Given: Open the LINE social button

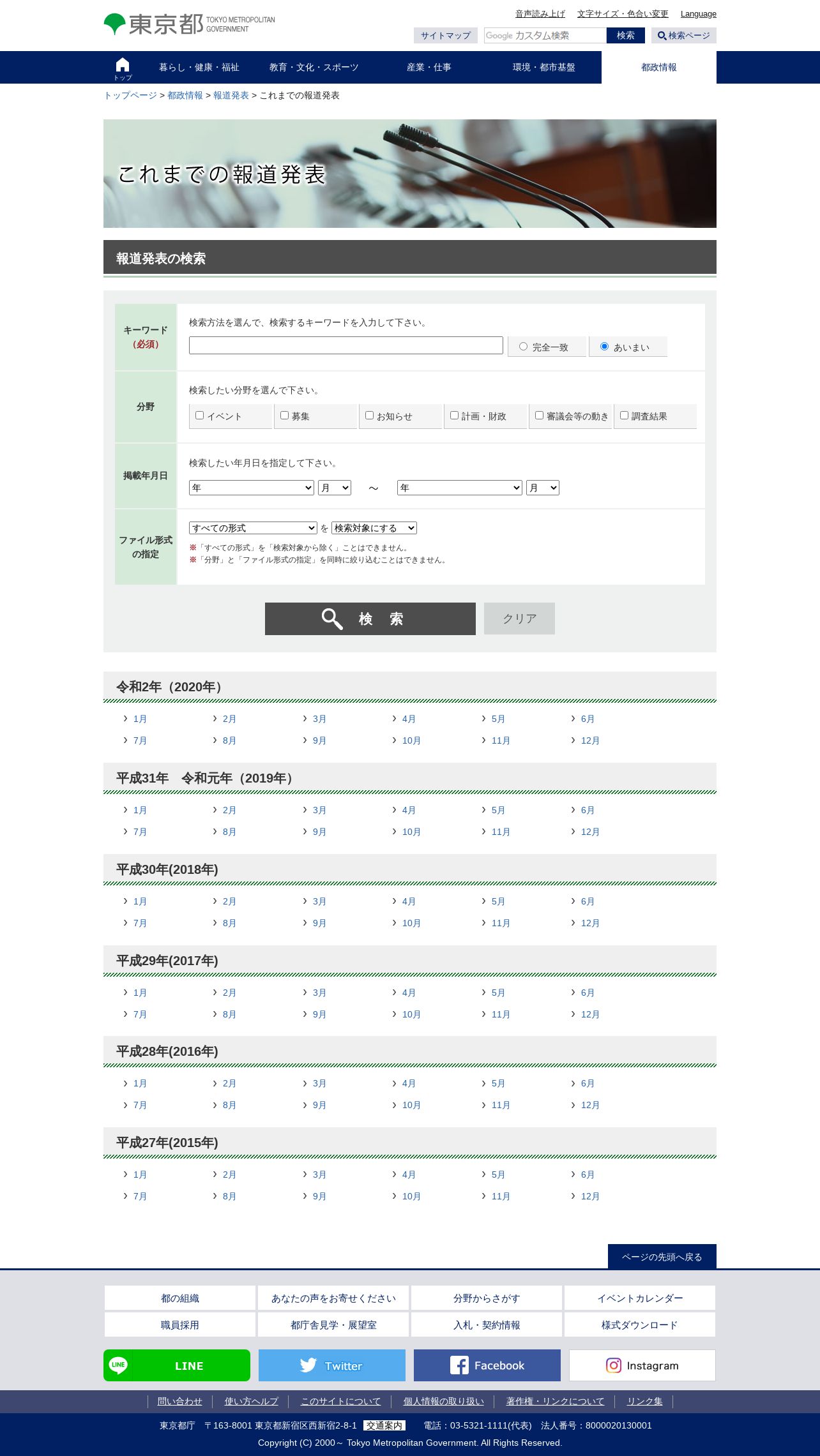Looking at the screenshot, I should (x=177, y=1365).
